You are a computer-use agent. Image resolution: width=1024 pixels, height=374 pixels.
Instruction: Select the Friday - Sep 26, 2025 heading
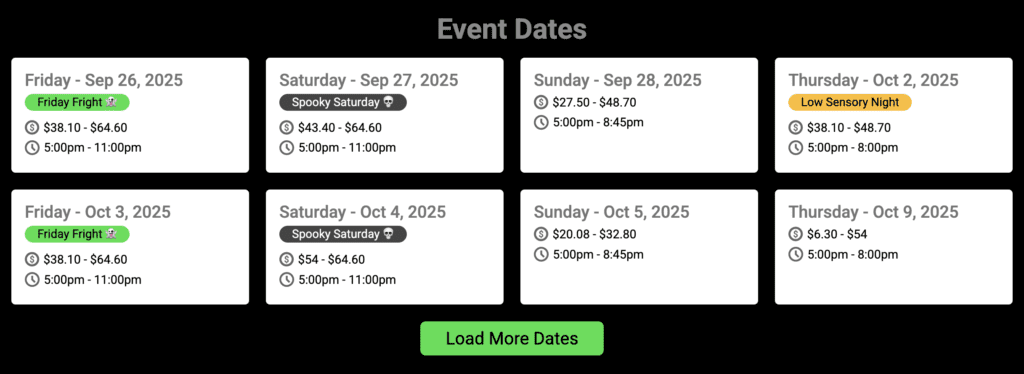[104, 80]
